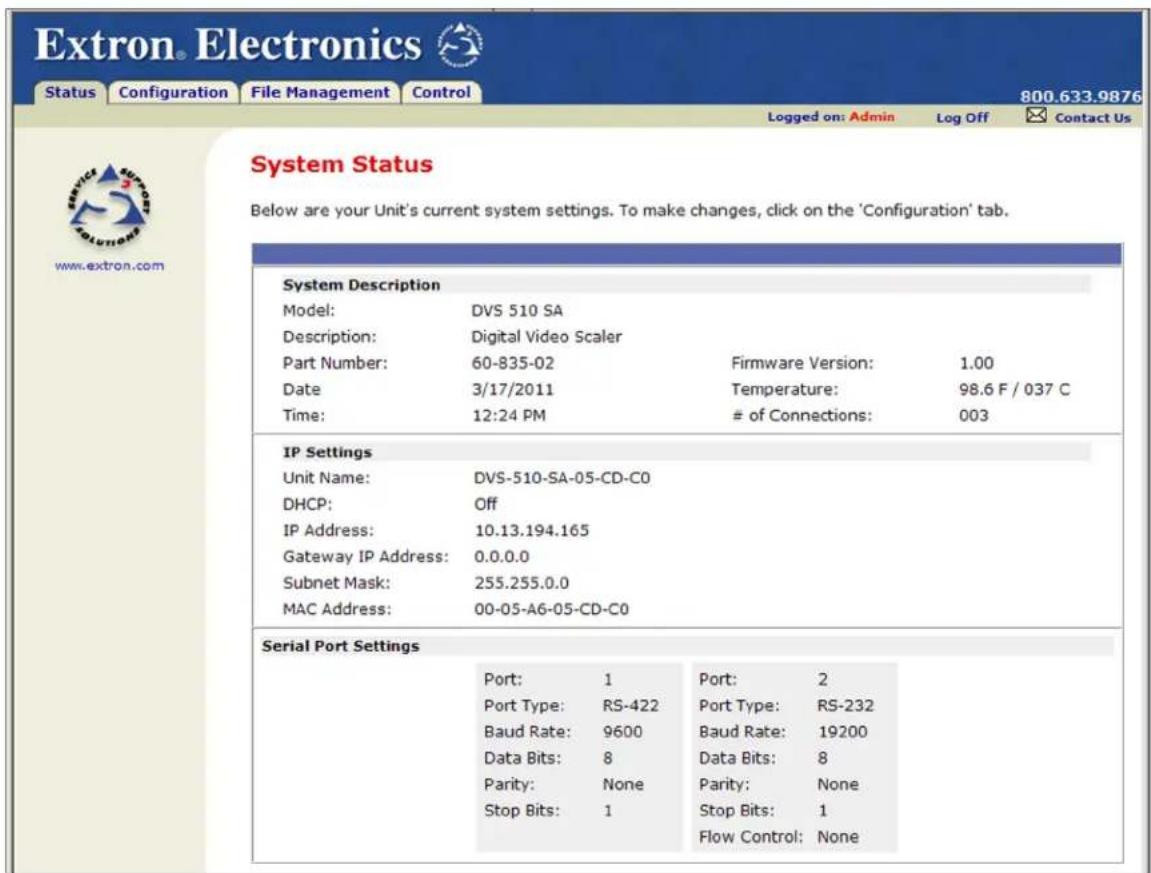Select connections count 003
Viewport: 1151px width, 873px height.
[973, 416]
